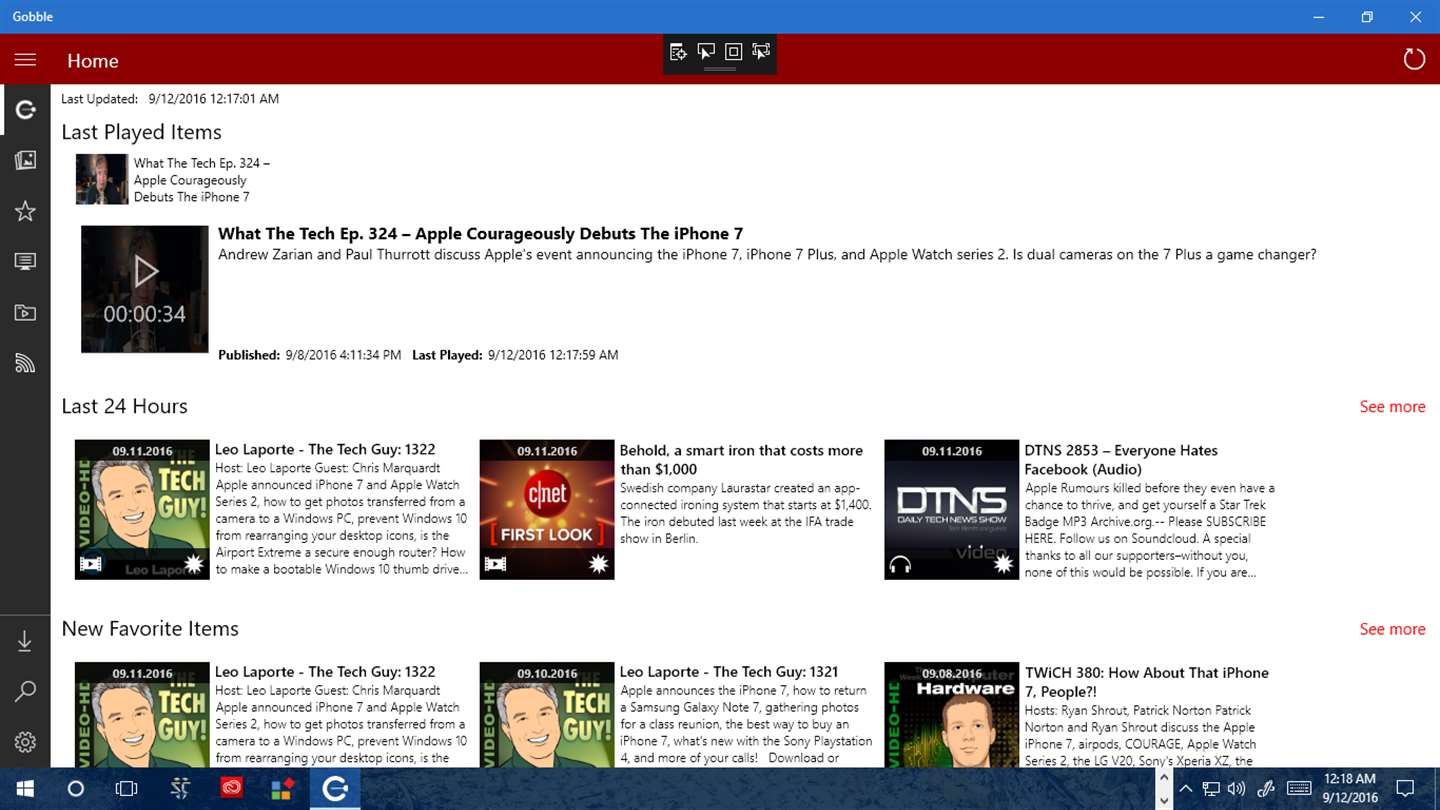Click headphones icon on the DTNS thumbnail
Viewport: 1440px width, 810px height.
(x=900, y=565)
